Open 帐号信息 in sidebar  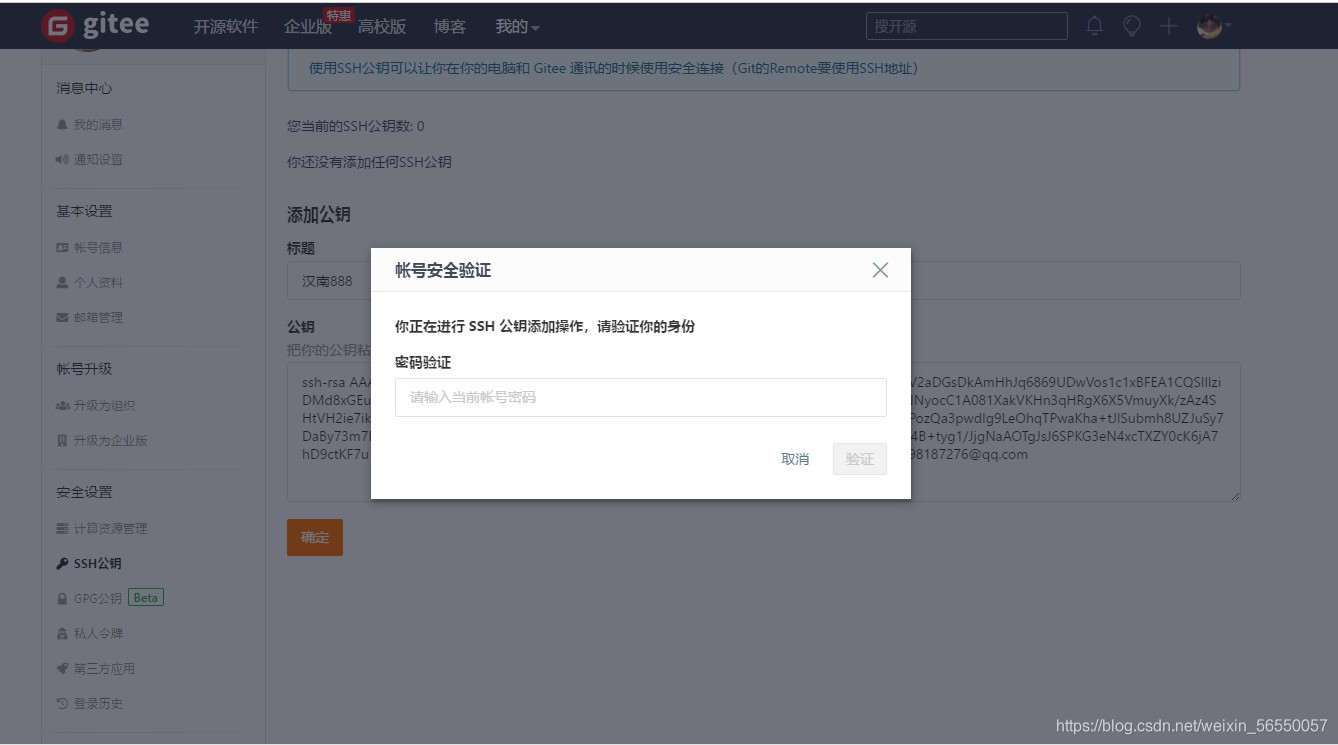(98, 247)
